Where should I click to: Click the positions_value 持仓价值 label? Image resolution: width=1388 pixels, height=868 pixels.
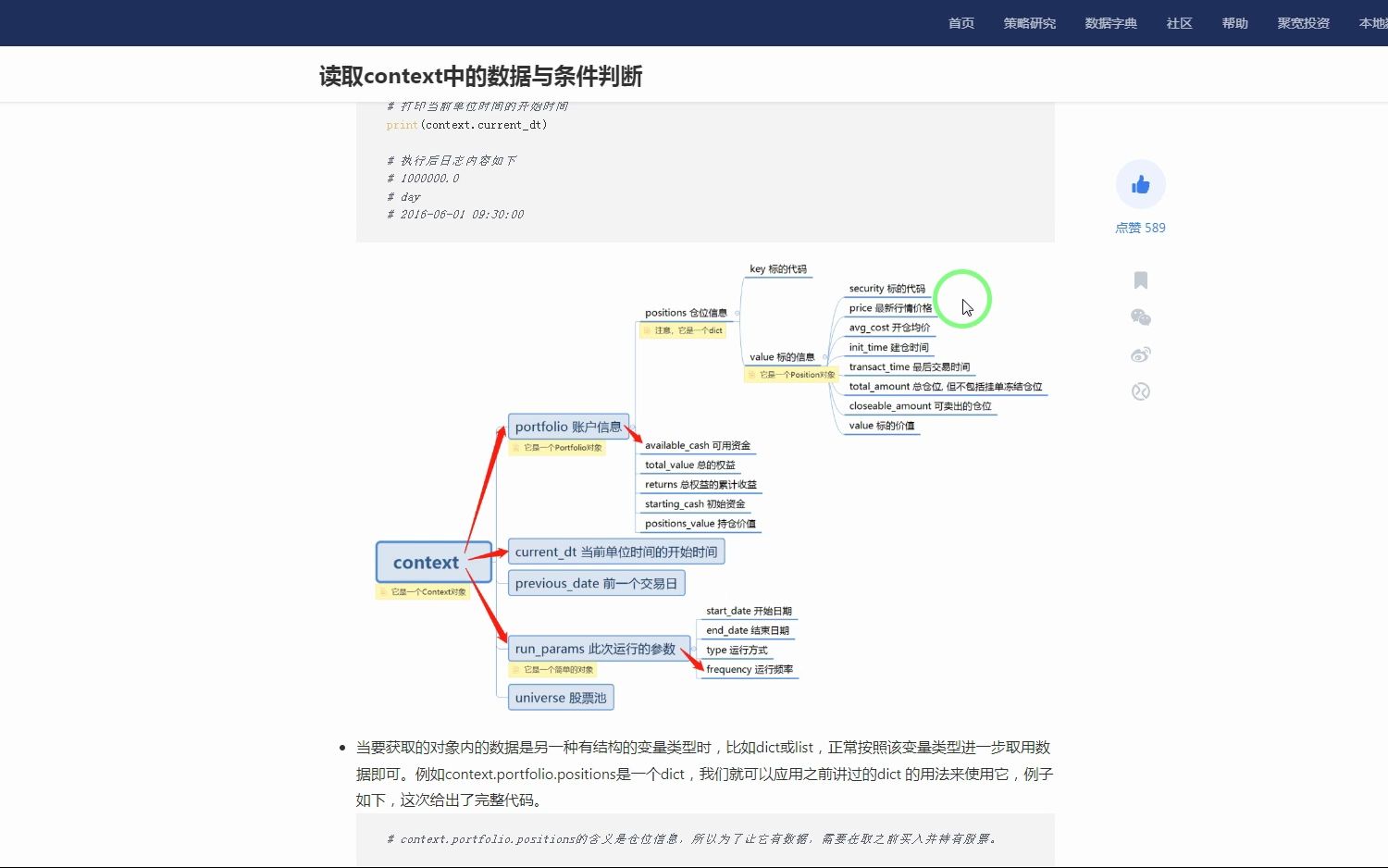click(700, 523)
